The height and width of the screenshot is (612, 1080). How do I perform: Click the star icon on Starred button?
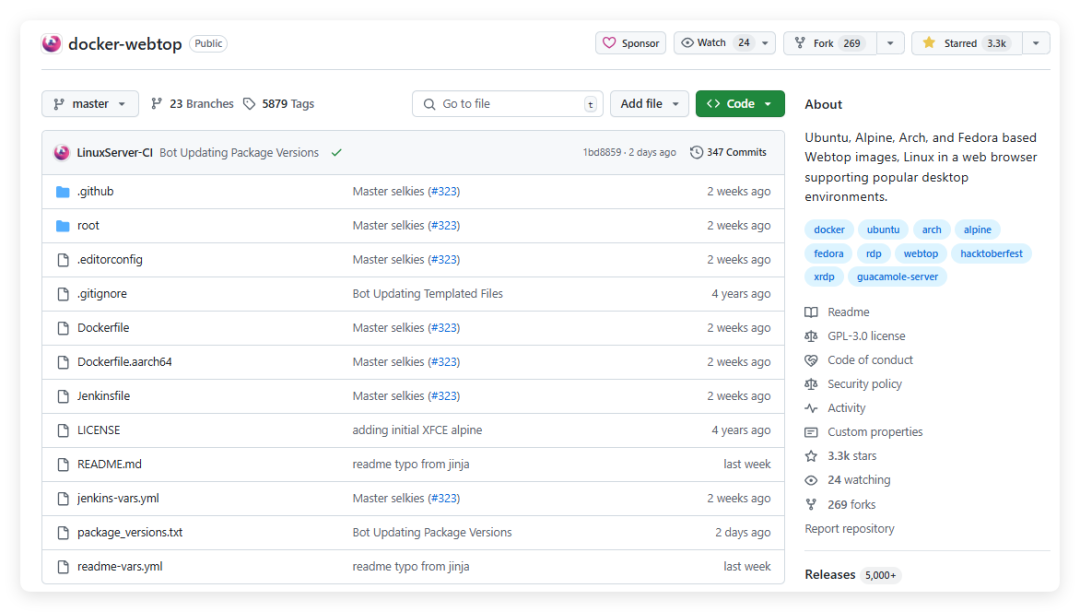(x=928, y=43)
